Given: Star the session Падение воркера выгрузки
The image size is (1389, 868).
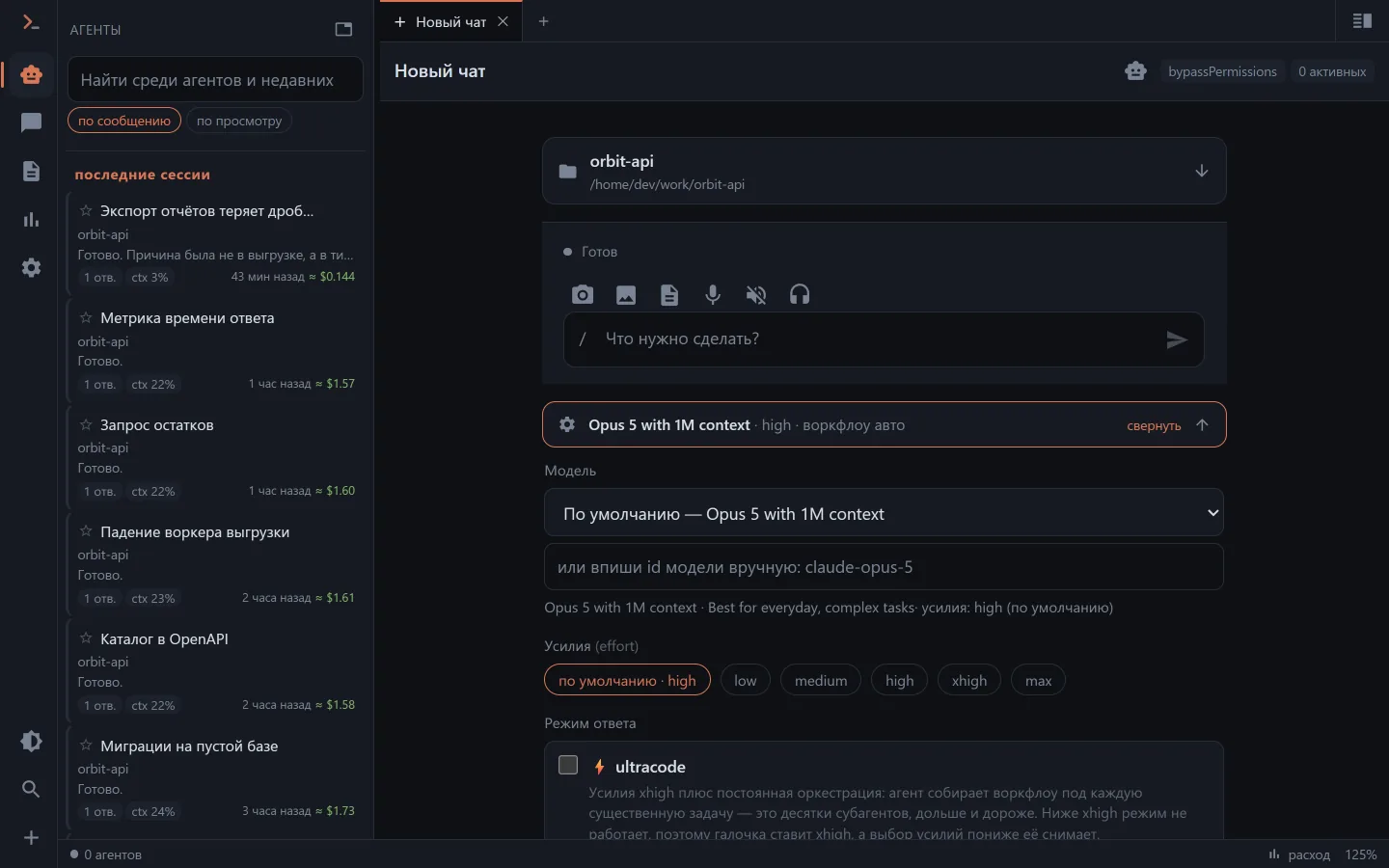Looking at the screenshot, I should tap(86, 531).
